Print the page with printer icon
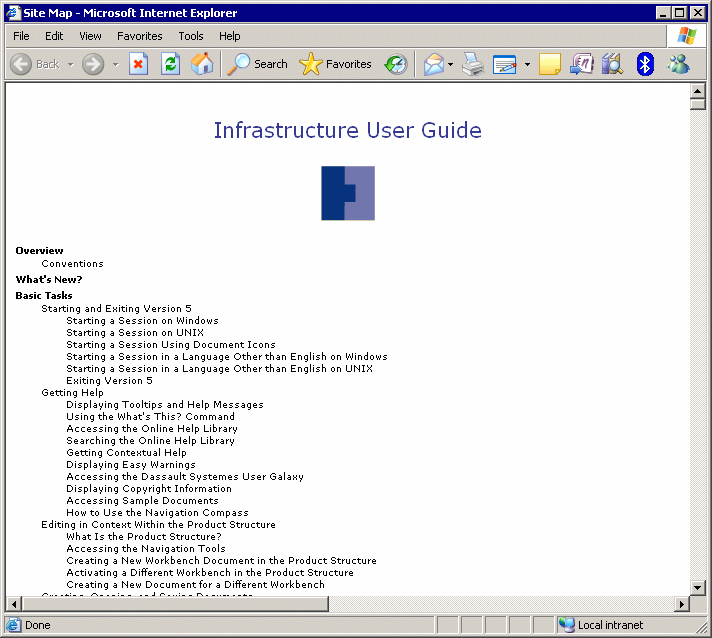 [473, 64]
